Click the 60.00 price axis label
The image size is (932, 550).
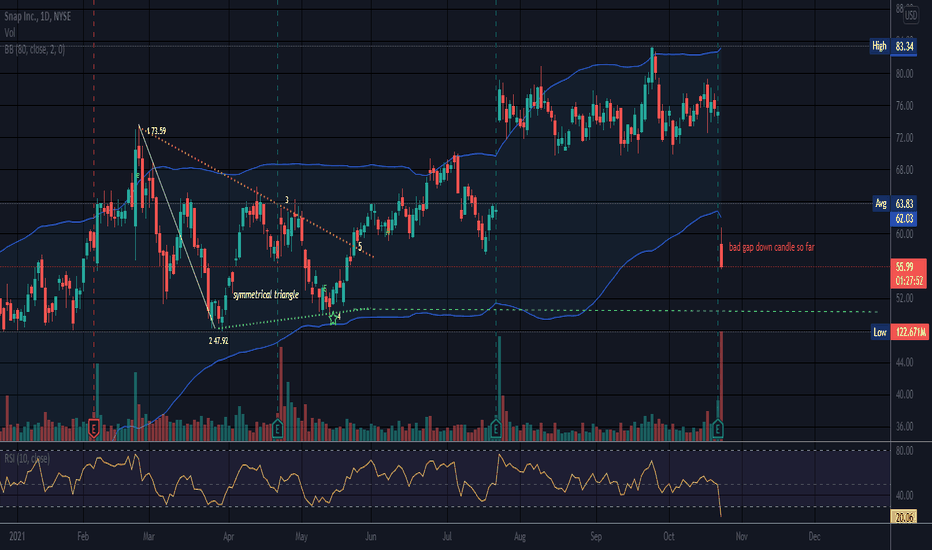[904, 234]
